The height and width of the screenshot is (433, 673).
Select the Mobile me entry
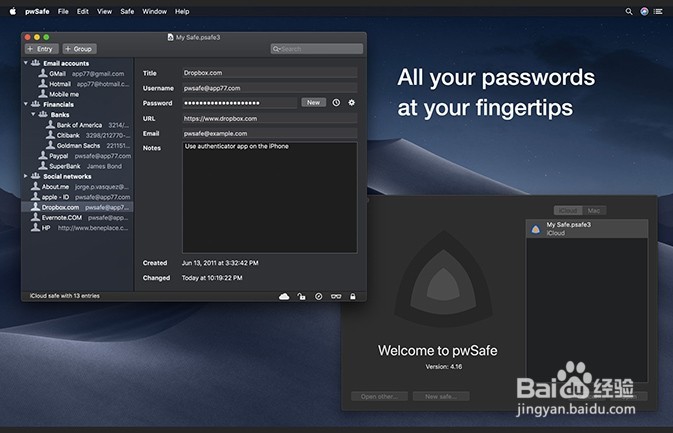click(x=77, y=94)
